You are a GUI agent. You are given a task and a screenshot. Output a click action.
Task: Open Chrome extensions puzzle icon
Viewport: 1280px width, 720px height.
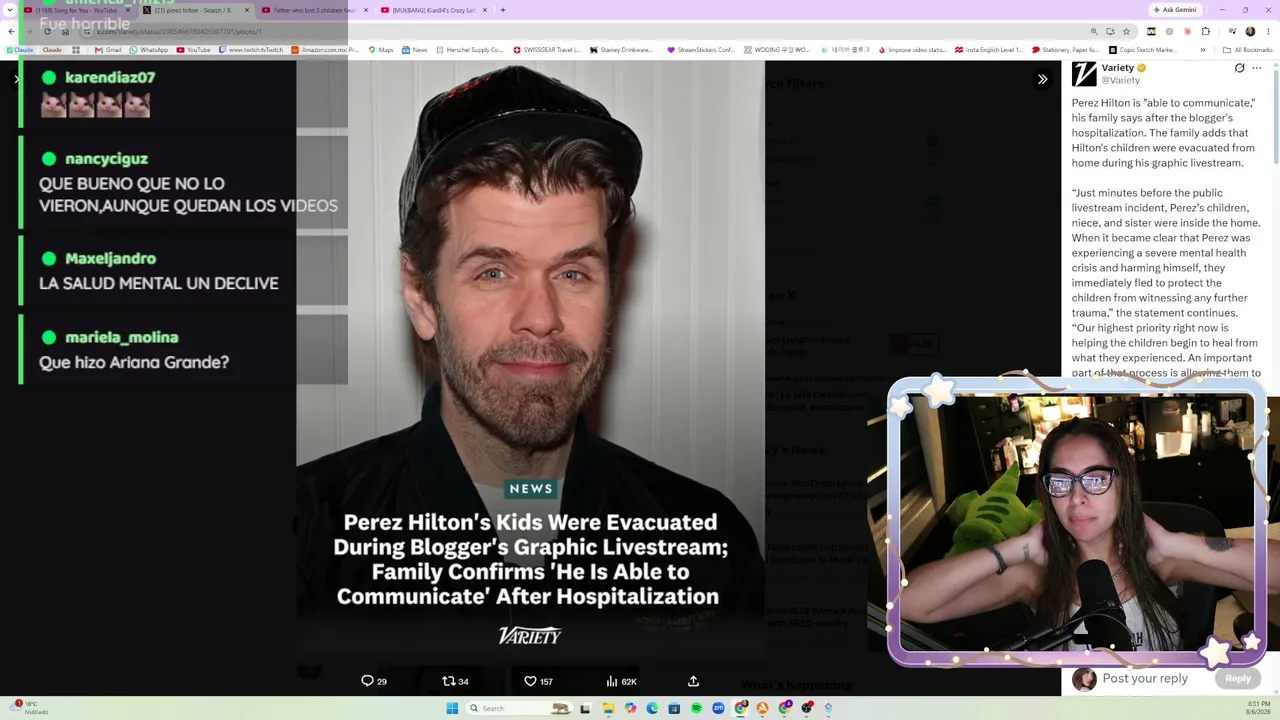(1204, 31)
